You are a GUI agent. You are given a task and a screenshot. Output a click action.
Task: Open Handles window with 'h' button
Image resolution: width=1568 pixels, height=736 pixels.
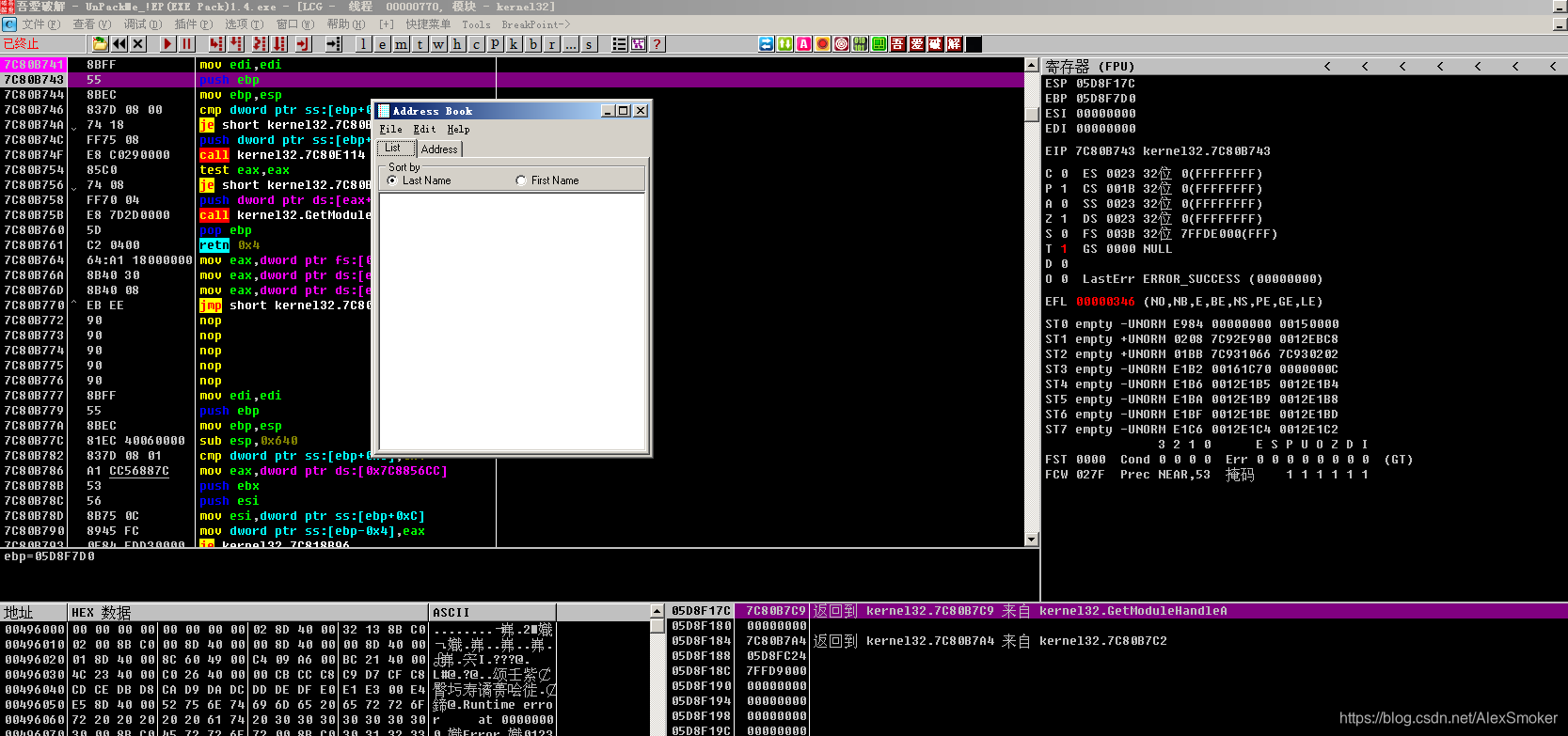pos(457,44)
